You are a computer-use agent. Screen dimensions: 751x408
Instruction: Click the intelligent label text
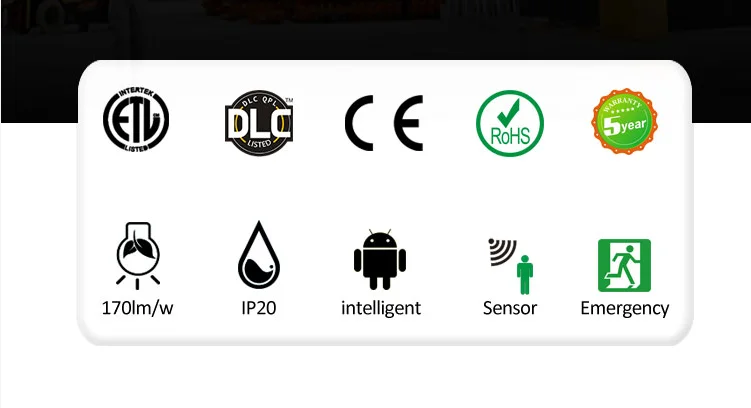point(381,308)
